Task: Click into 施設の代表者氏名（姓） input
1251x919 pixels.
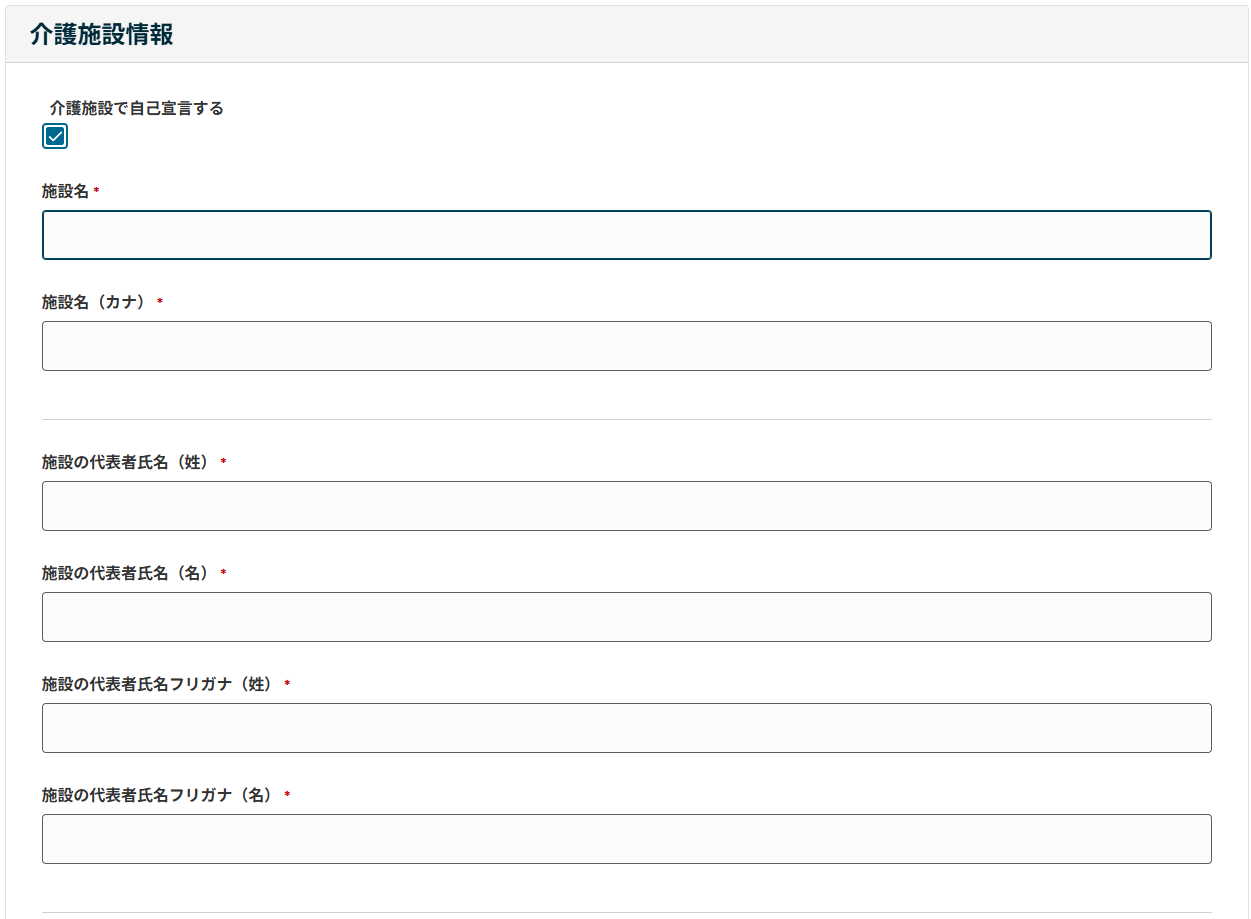Action: tap(626, 506)
